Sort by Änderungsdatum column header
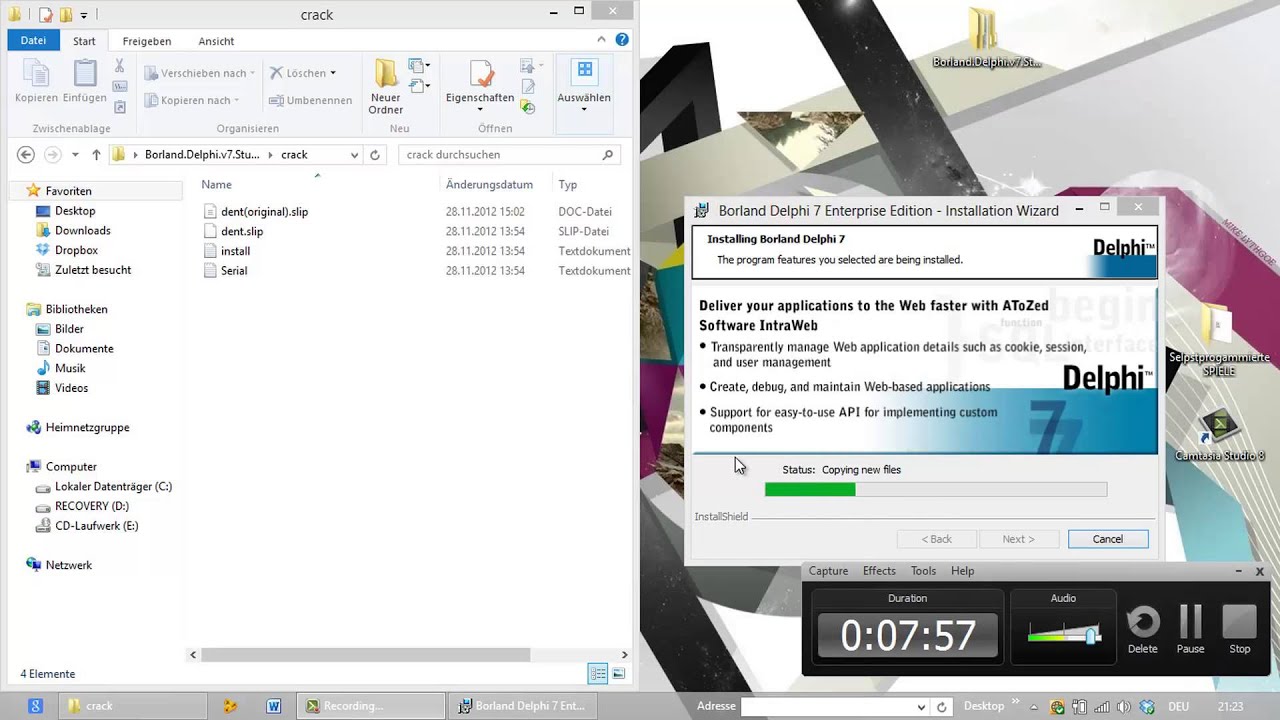This screenshot has width=1280, height=720. [489, 185]
